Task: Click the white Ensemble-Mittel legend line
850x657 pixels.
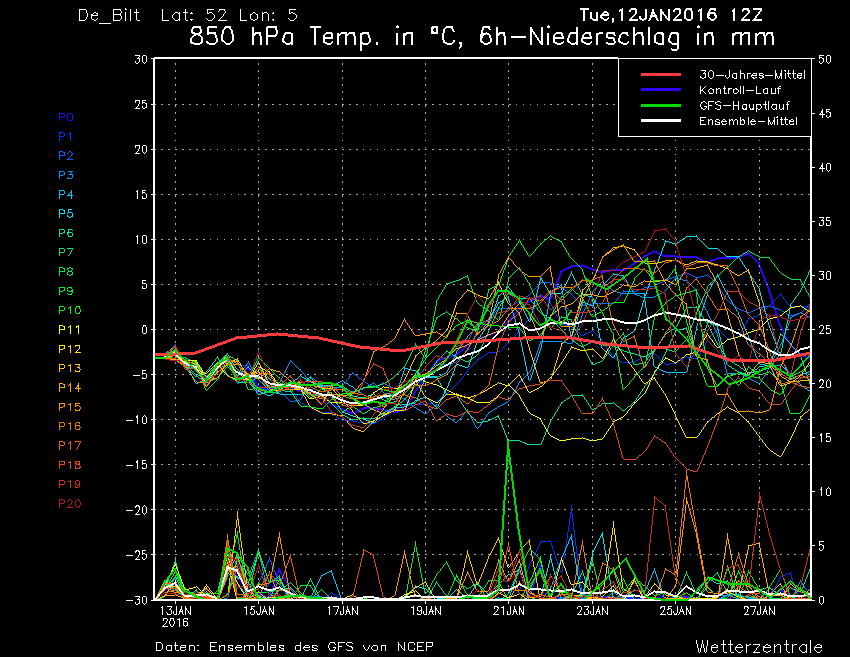Action: (x=661, y=120)
